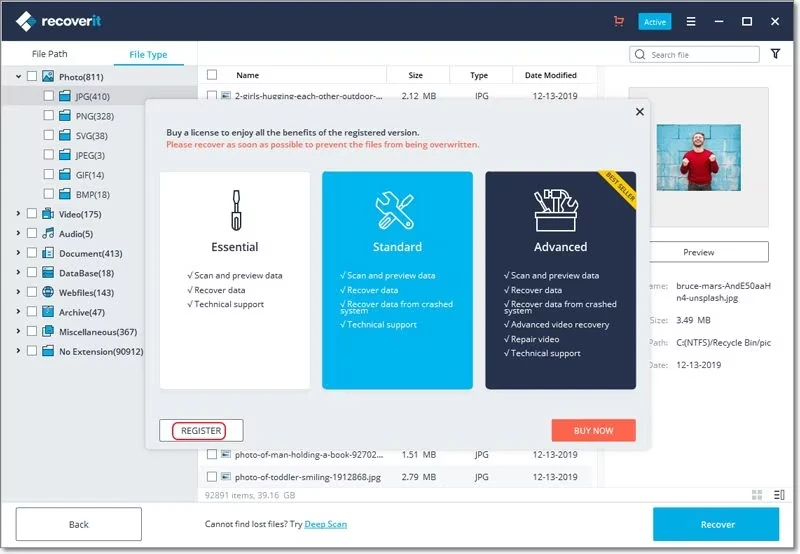
Task: Click the Photo category icon
Action: [48, 77]
